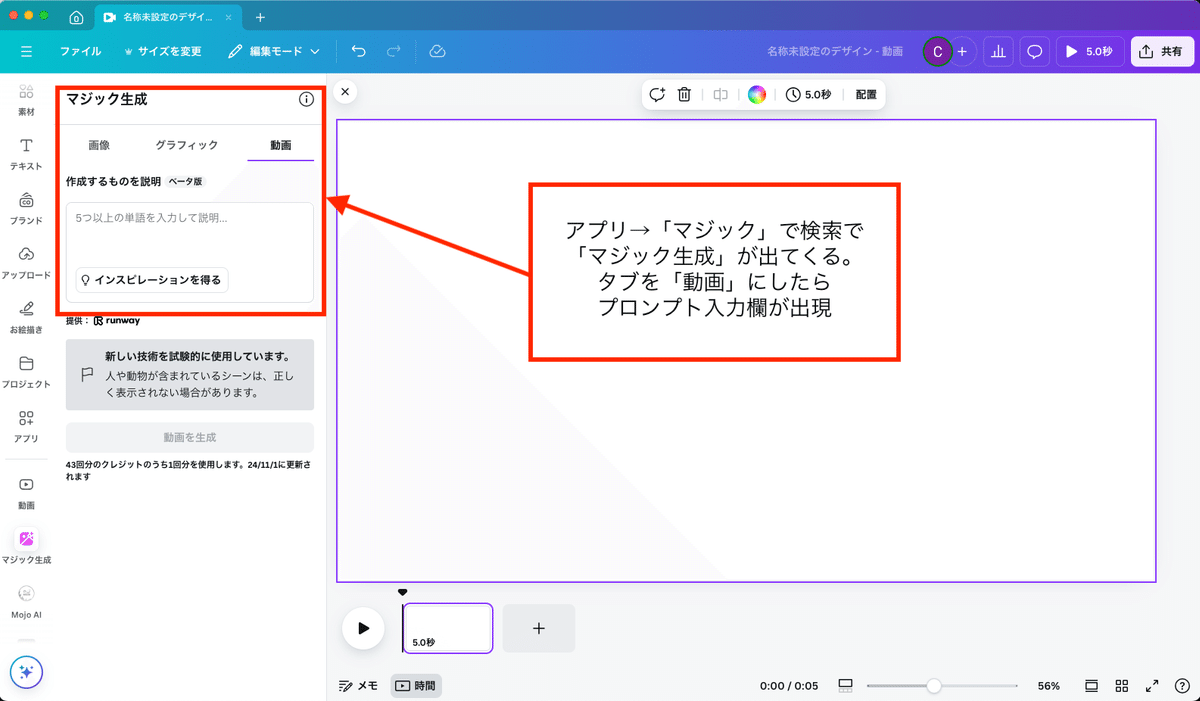Open the hamburger main menu
This screenshot has height=701, width=1200.
26,51
